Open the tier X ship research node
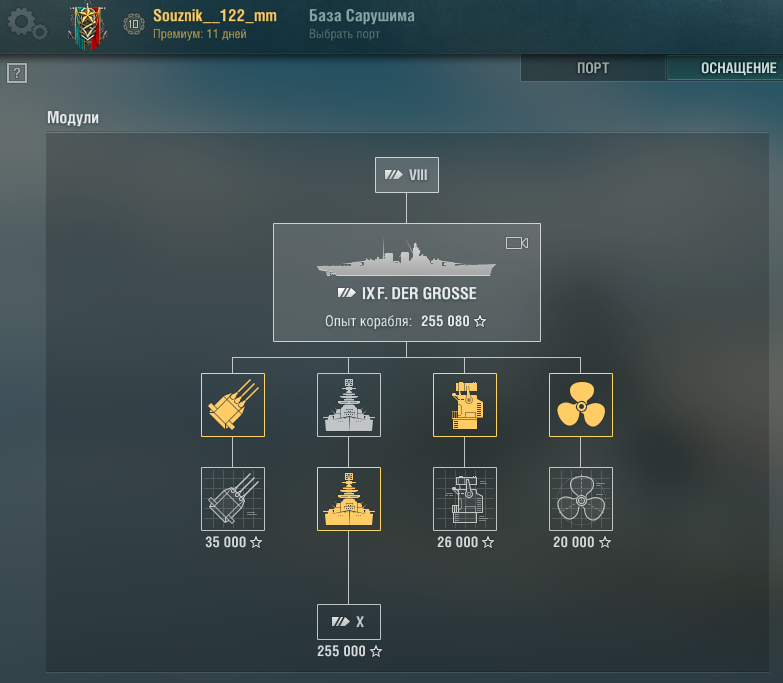Viewport: 783px width, 683px height. [x=349, y=622]
